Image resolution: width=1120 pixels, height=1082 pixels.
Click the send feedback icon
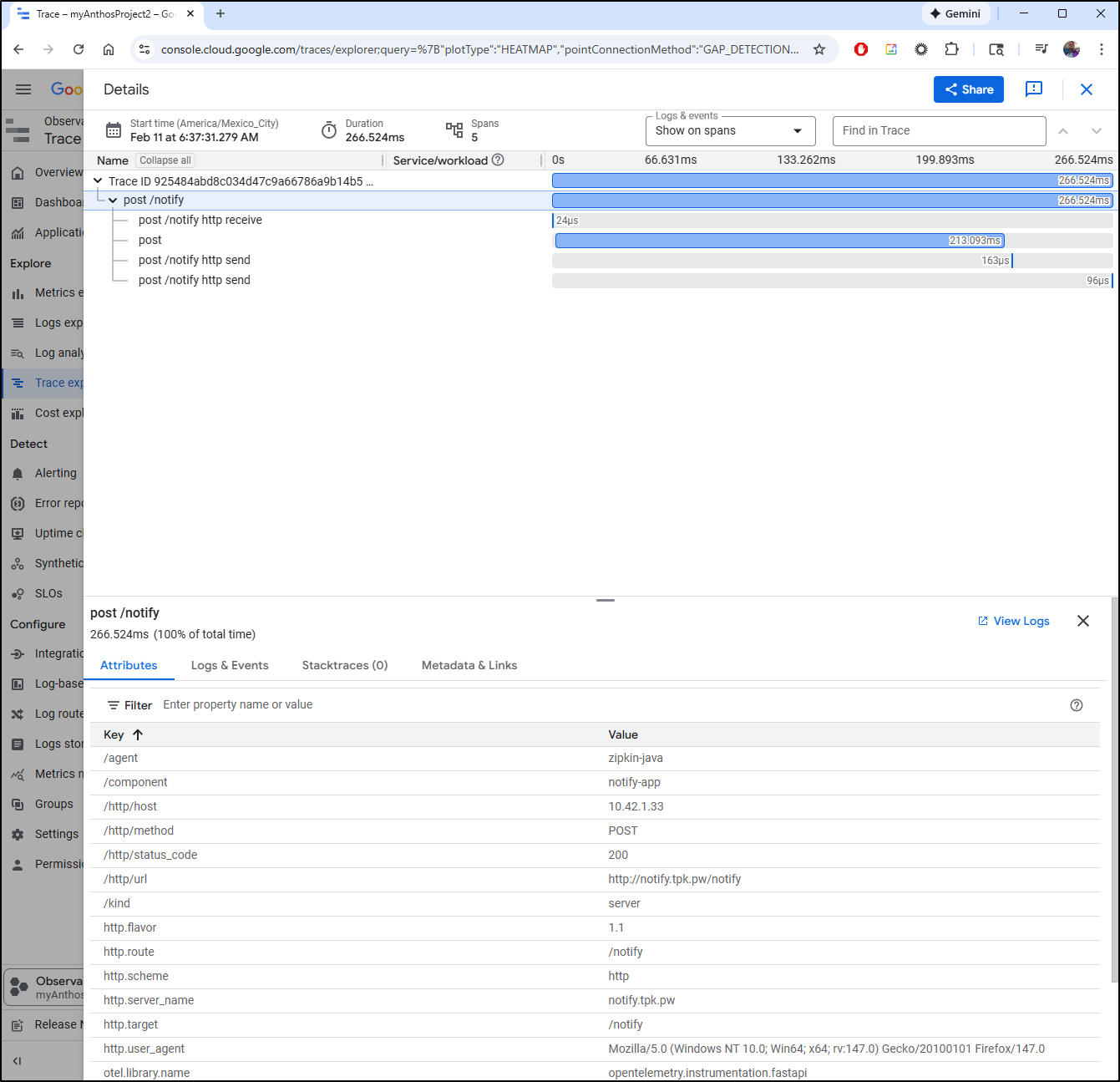click(x=1033, y=89)
